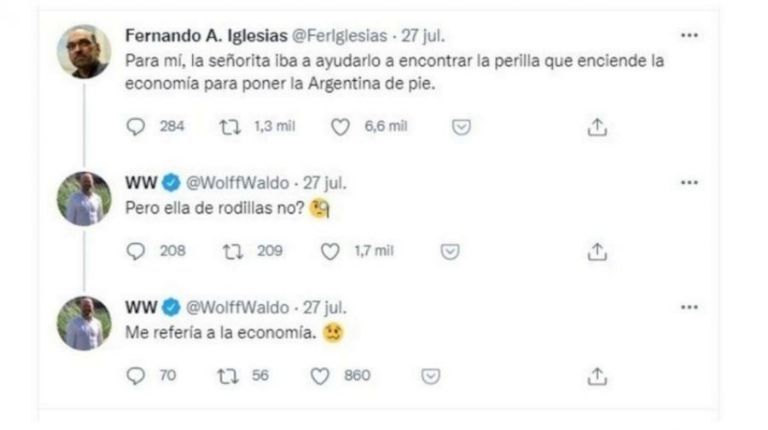The height and width of the screenshot is (430, 768).
Task: Open the @FerIglesias profile handle link
Action: [x=339, y=35]
